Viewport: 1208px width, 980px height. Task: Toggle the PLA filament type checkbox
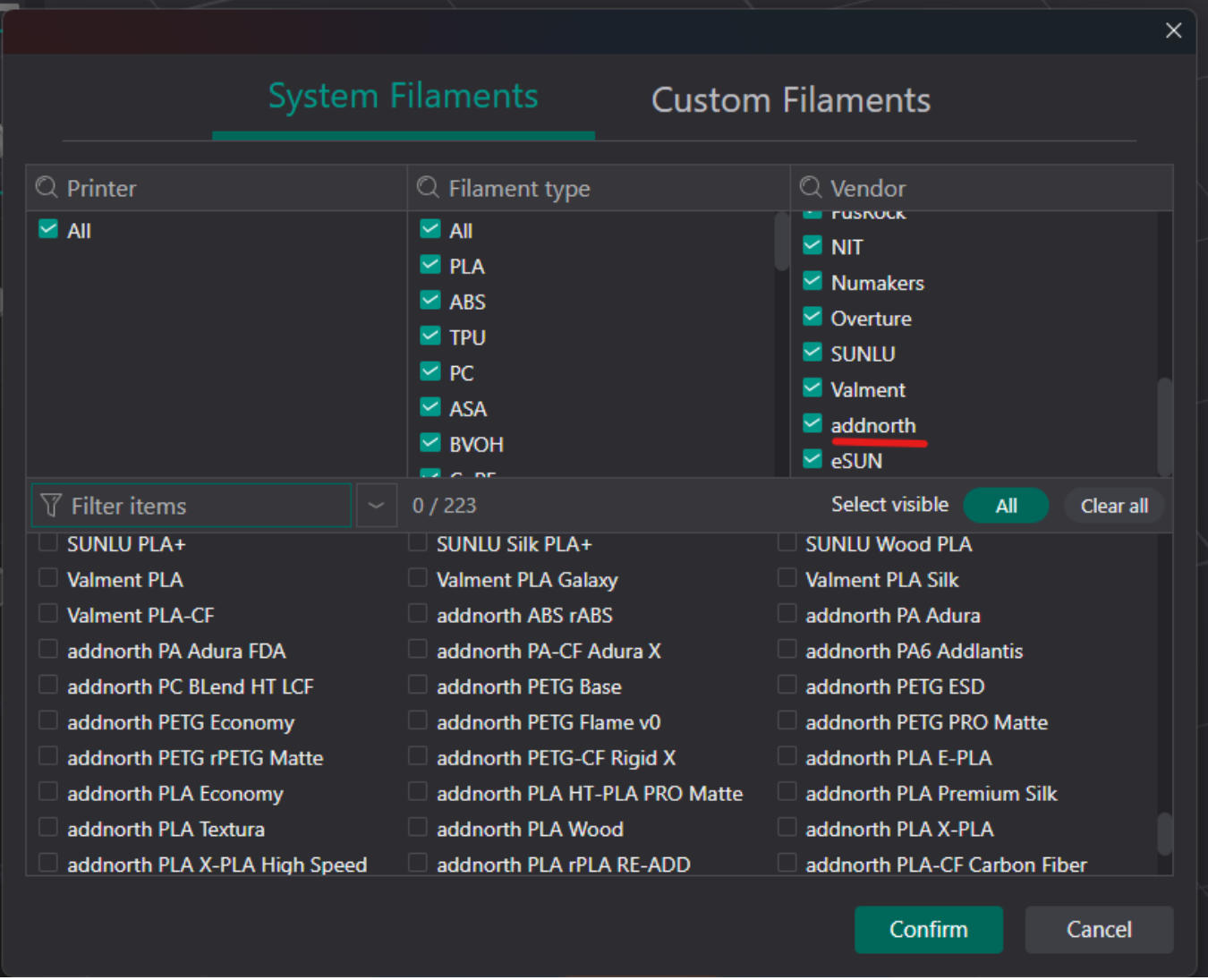430,265
